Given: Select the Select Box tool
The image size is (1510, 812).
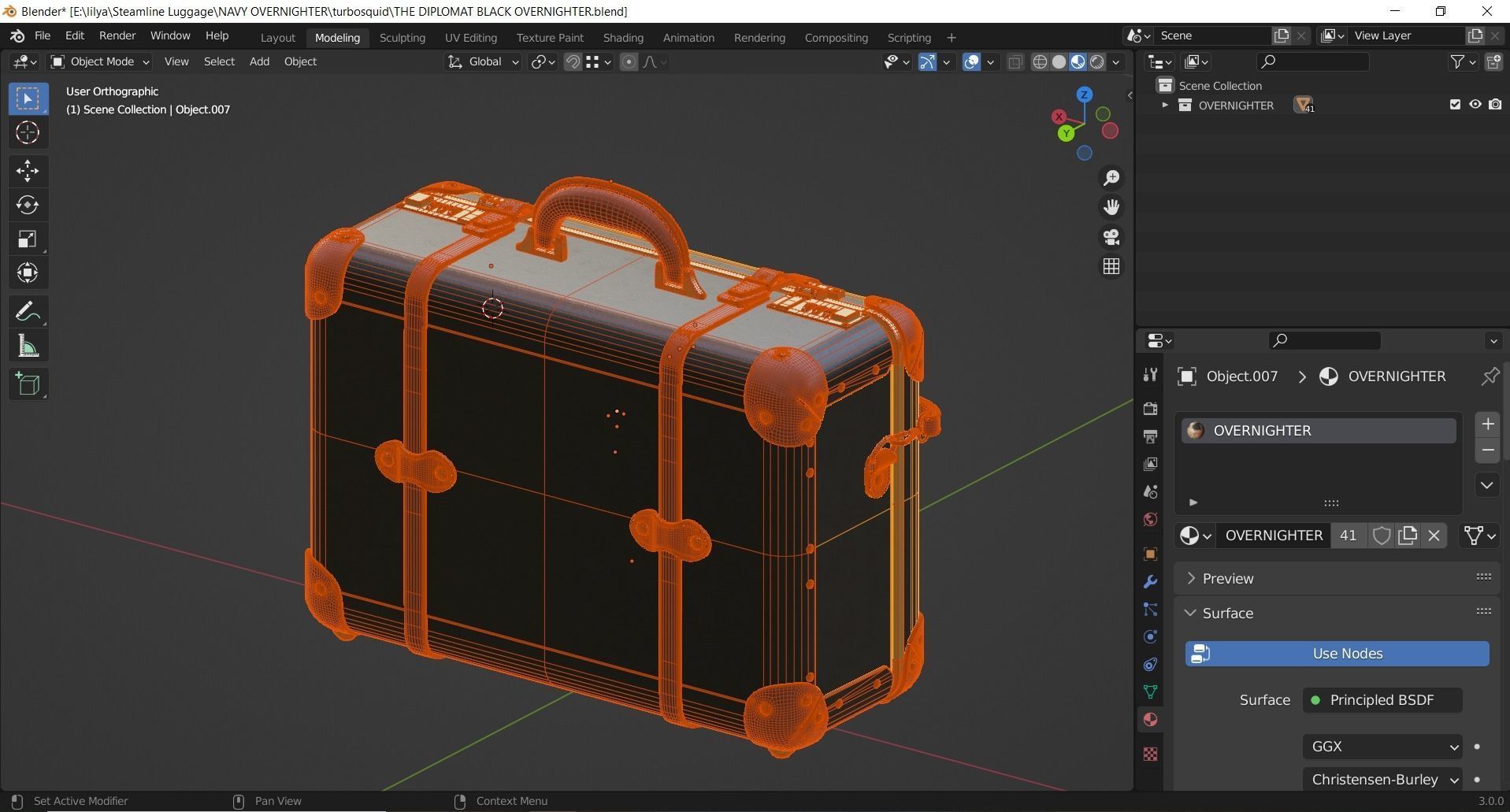Looking at the screenshot, I should coord(28,99).
